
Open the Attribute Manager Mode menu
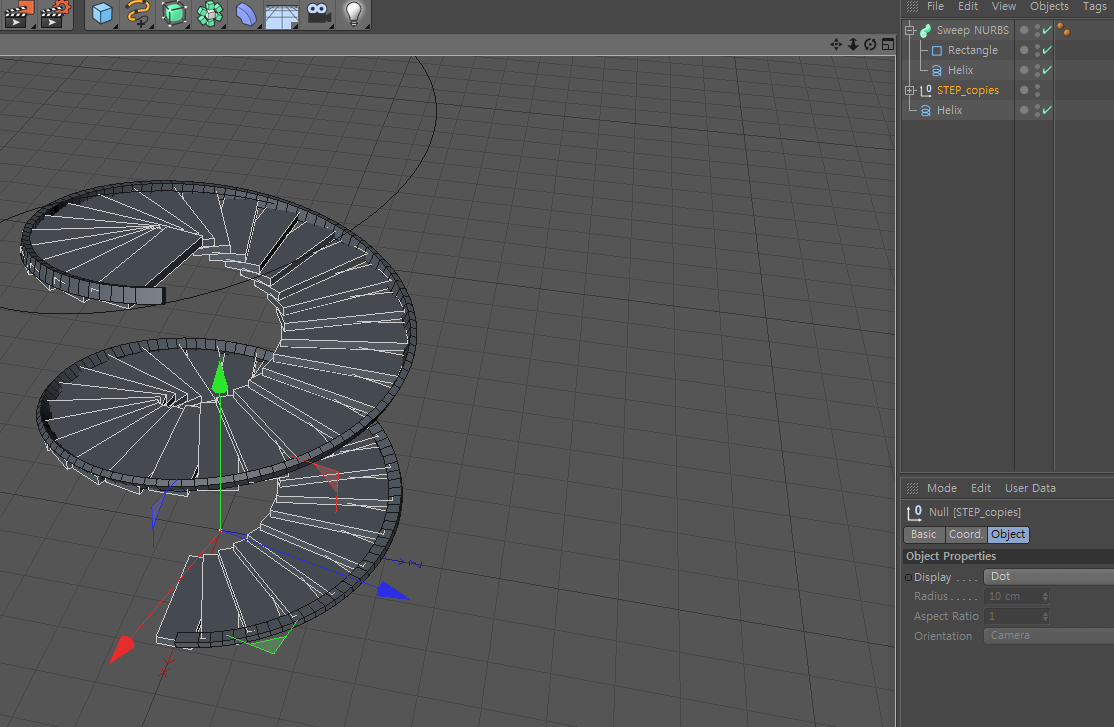(941, 488)
